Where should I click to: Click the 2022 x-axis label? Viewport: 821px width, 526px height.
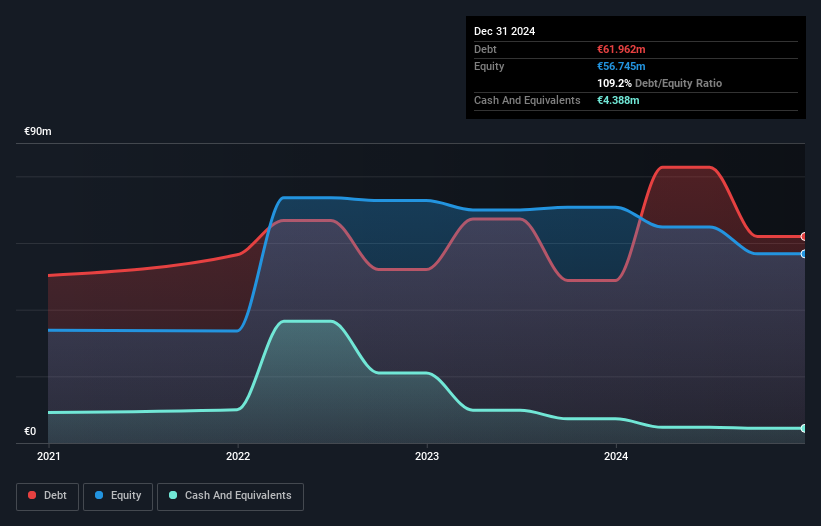click(x=238, y=456)
